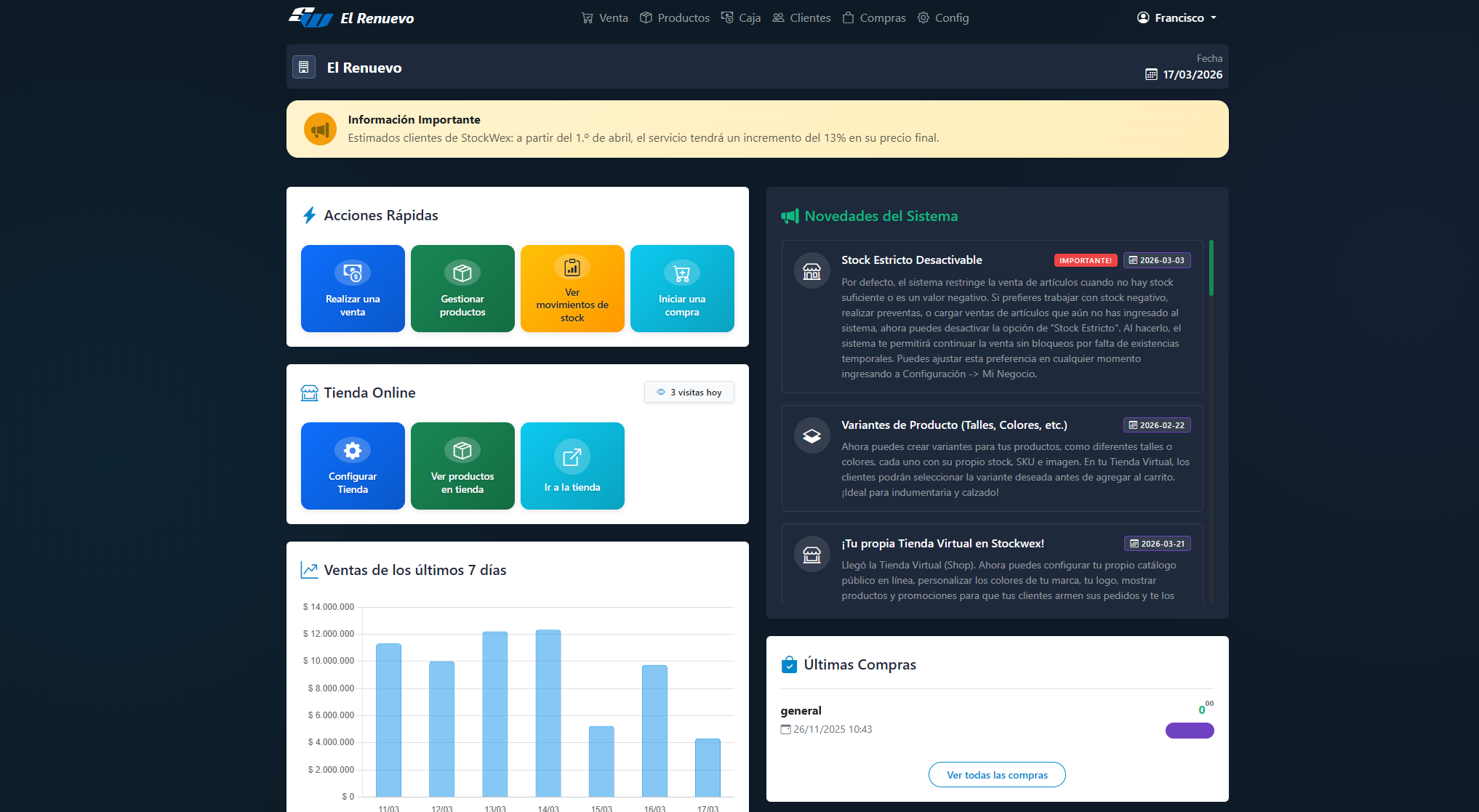Image resolution: width=1479 pixels, height=812 pixels.
Task: Open the Config section
Action: click(942, 17)
